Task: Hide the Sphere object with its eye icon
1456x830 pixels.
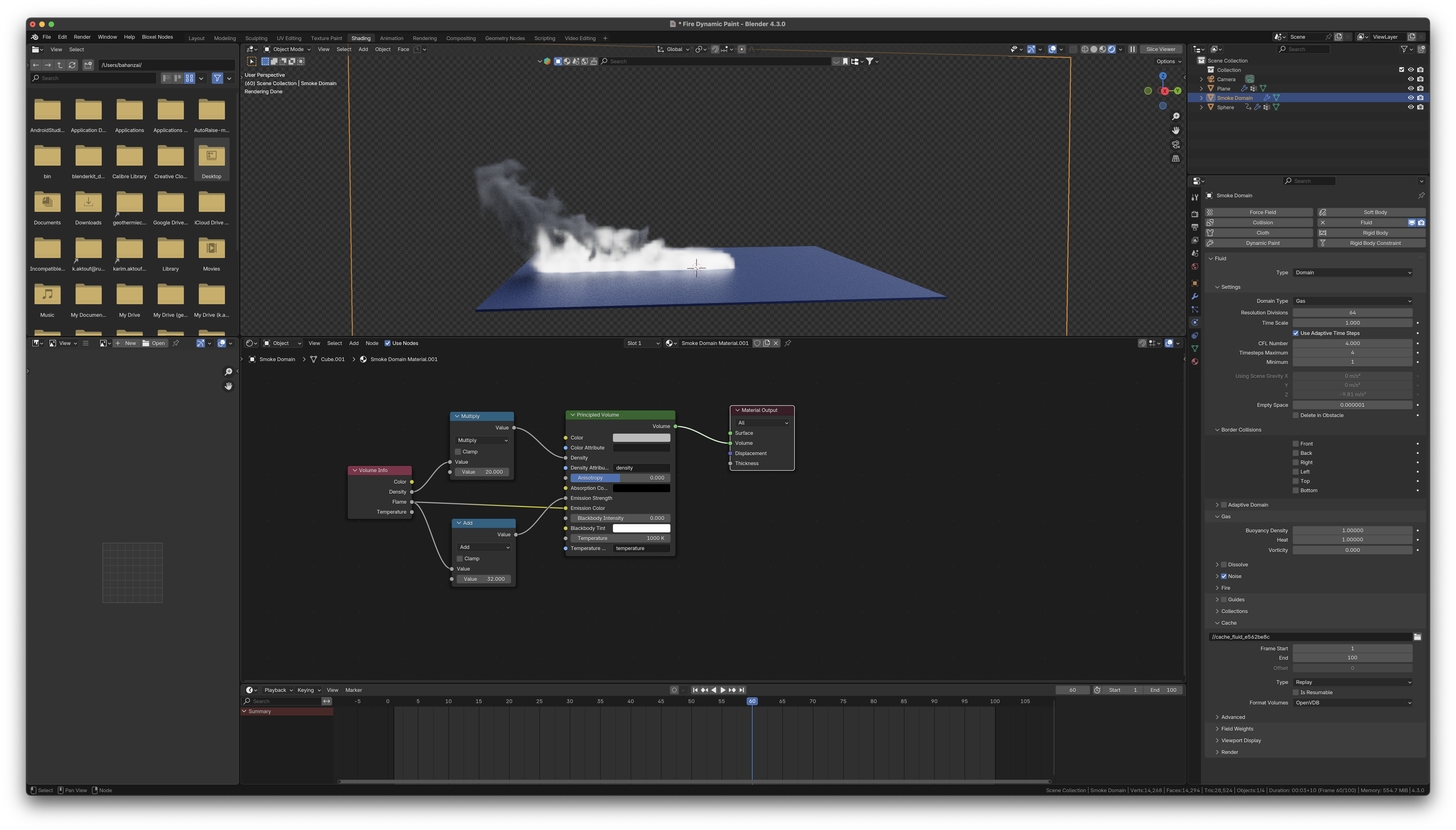Action: pos(1411,107)
